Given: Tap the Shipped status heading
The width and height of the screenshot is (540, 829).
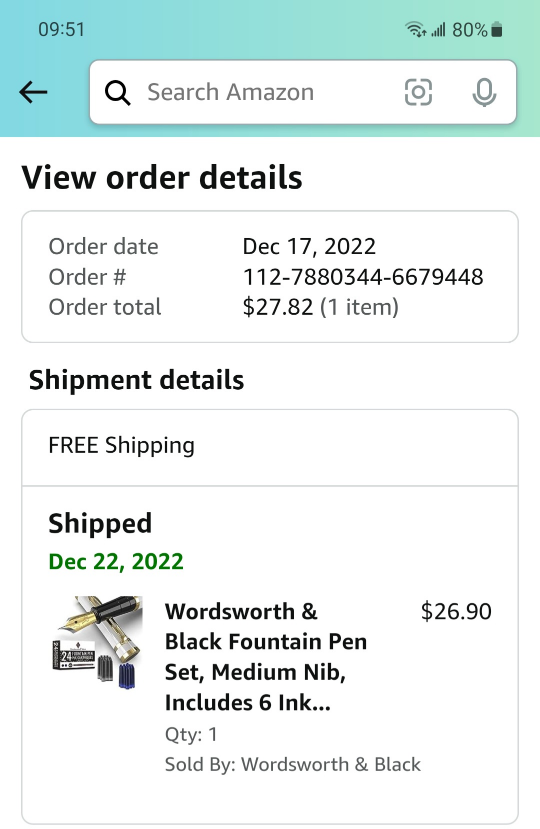Looking at the screenshot, I should pyautogui.click(x=100, y=524).
